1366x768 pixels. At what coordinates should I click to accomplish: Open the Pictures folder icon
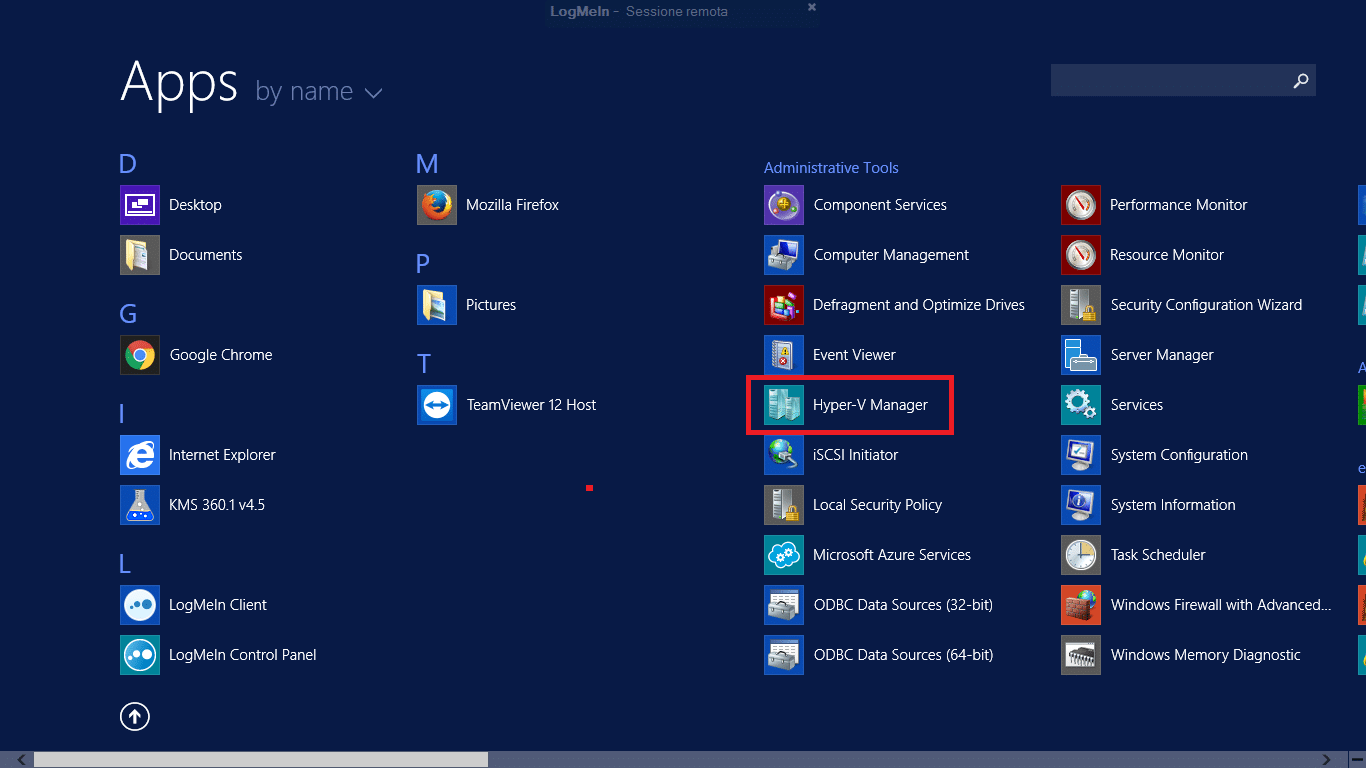coord(437,305)
